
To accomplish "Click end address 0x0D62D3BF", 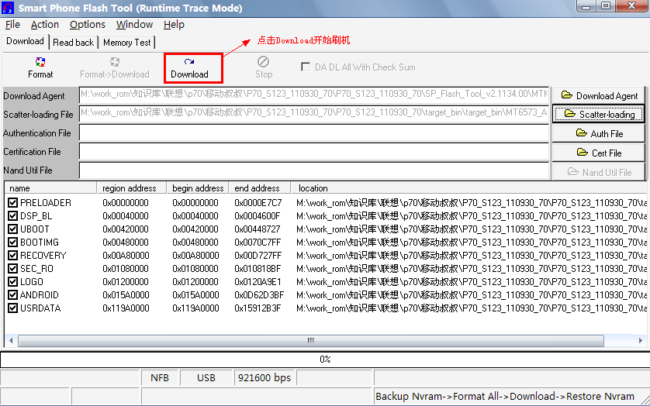I will (259, 295).
